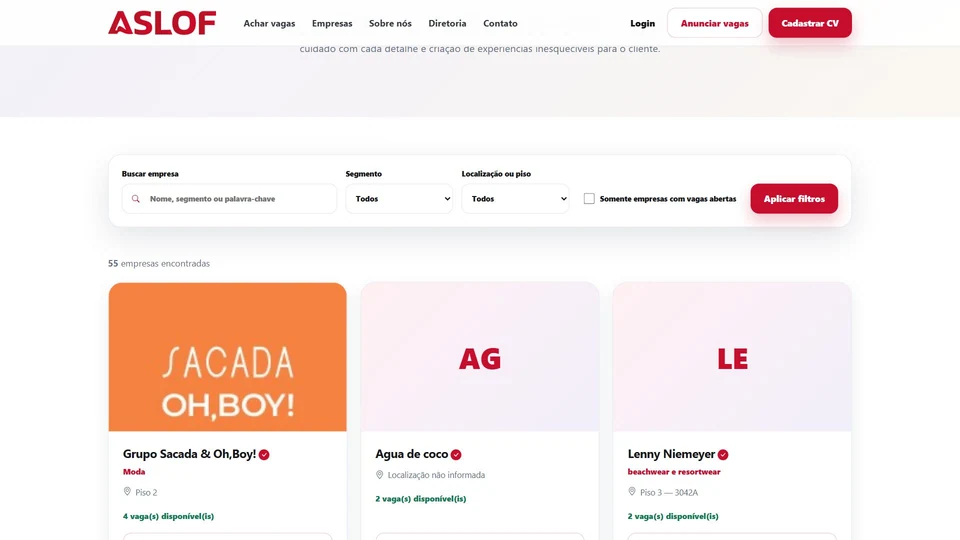
Task: Click the ASLOF logo
Action: (x=162, y=23)
